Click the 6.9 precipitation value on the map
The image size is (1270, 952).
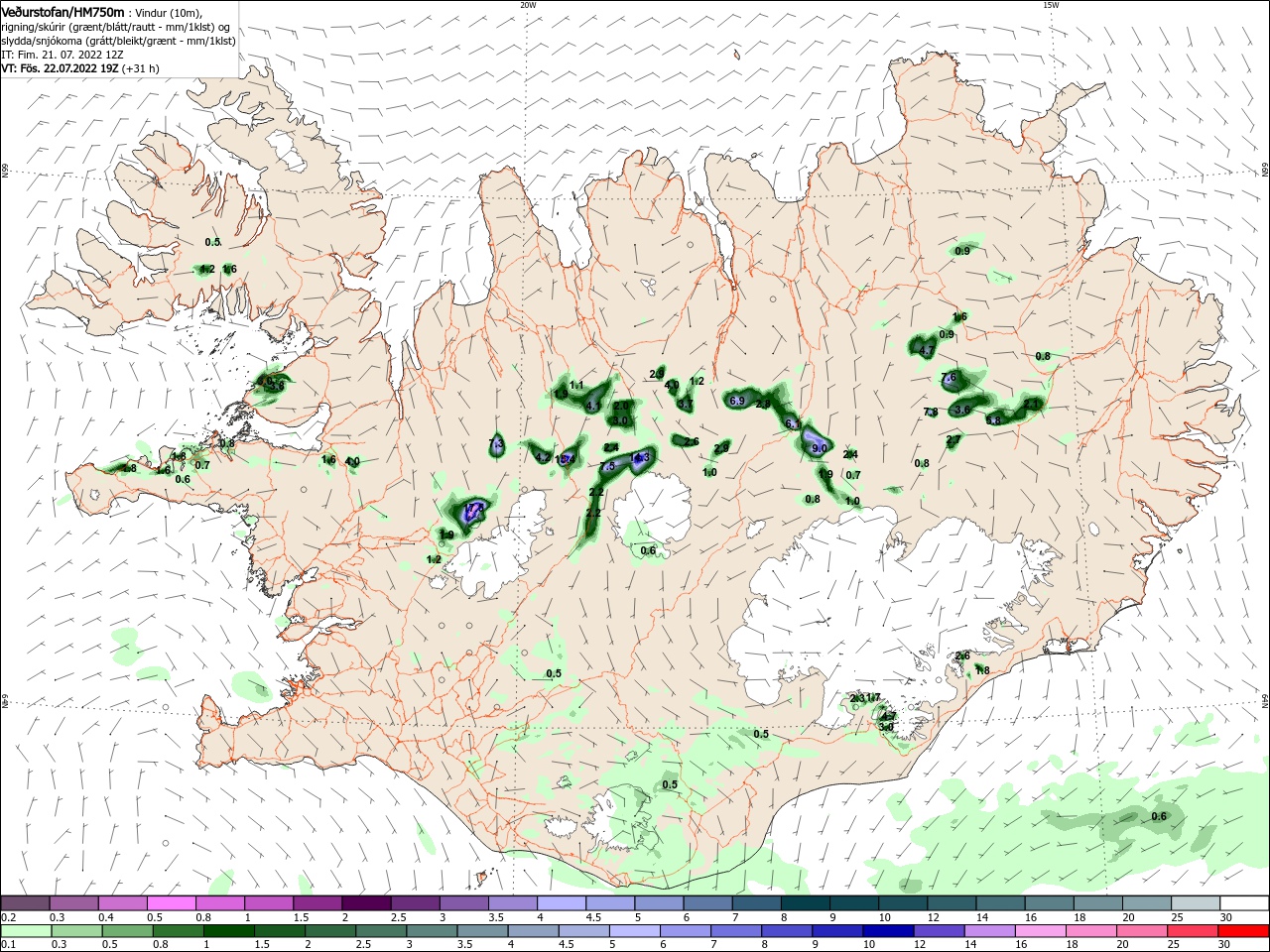(737, 401)
